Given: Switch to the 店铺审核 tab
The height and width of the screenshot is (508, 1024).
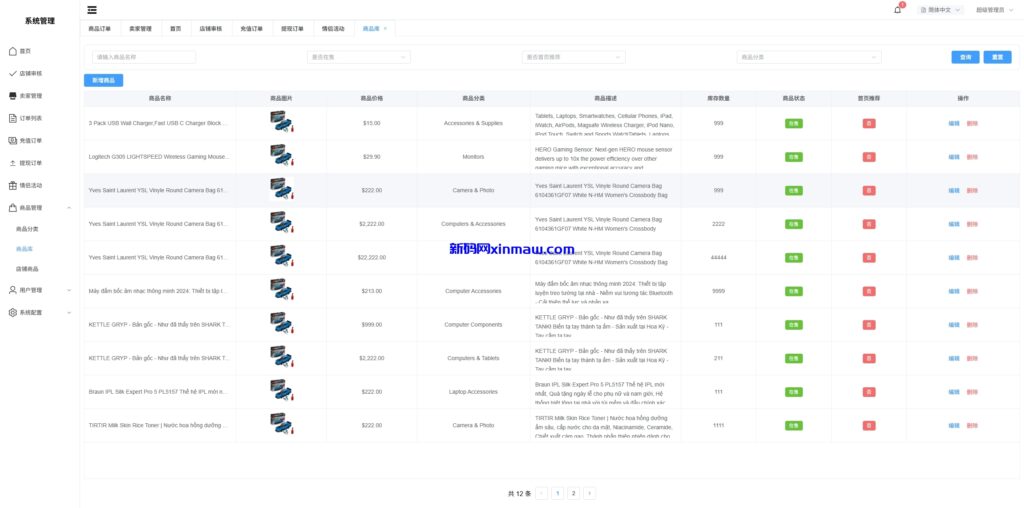Looking at the screenshot, I should pos(211,29).
